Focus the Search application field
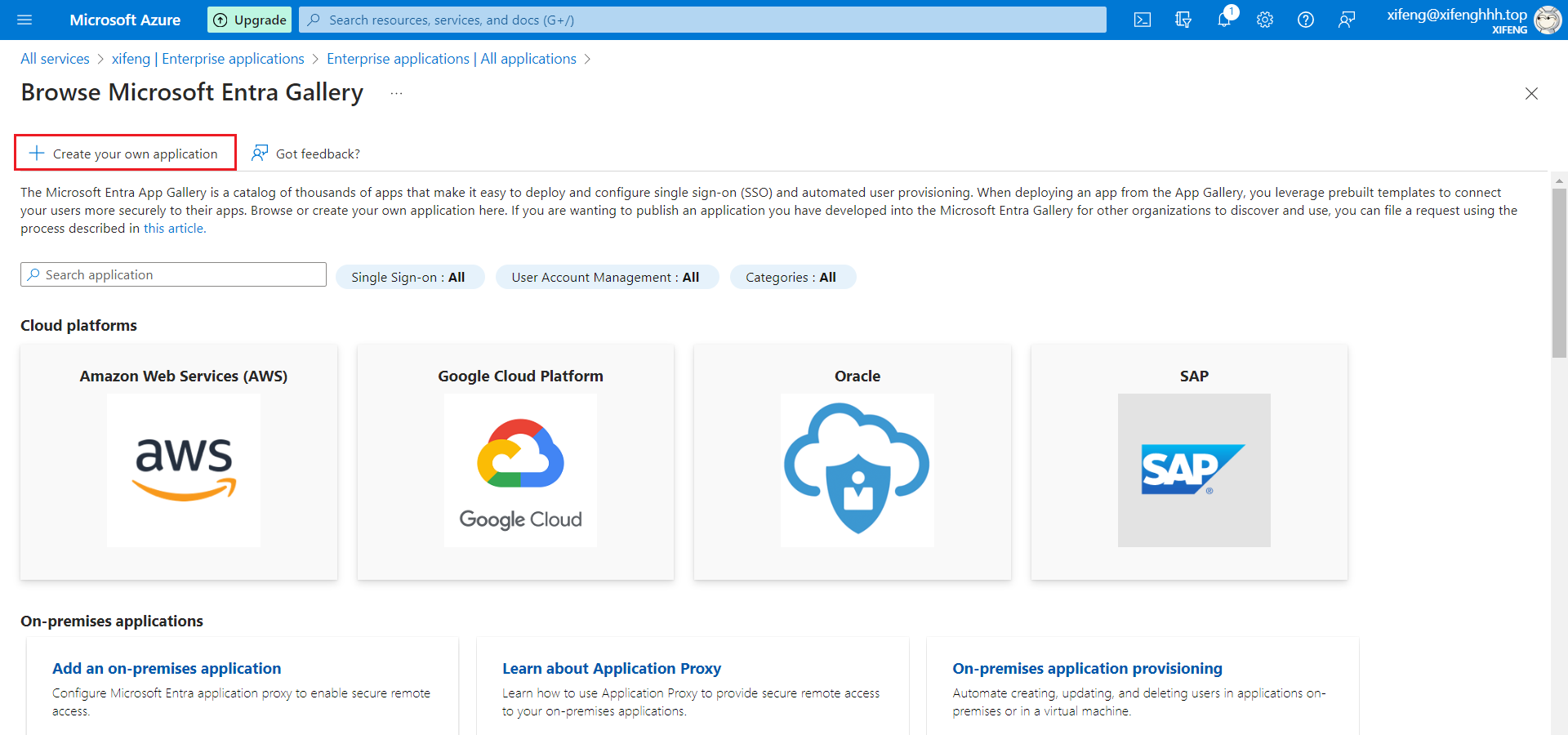This screenshot has height=735, width=1568. click(x=173, y=274)
